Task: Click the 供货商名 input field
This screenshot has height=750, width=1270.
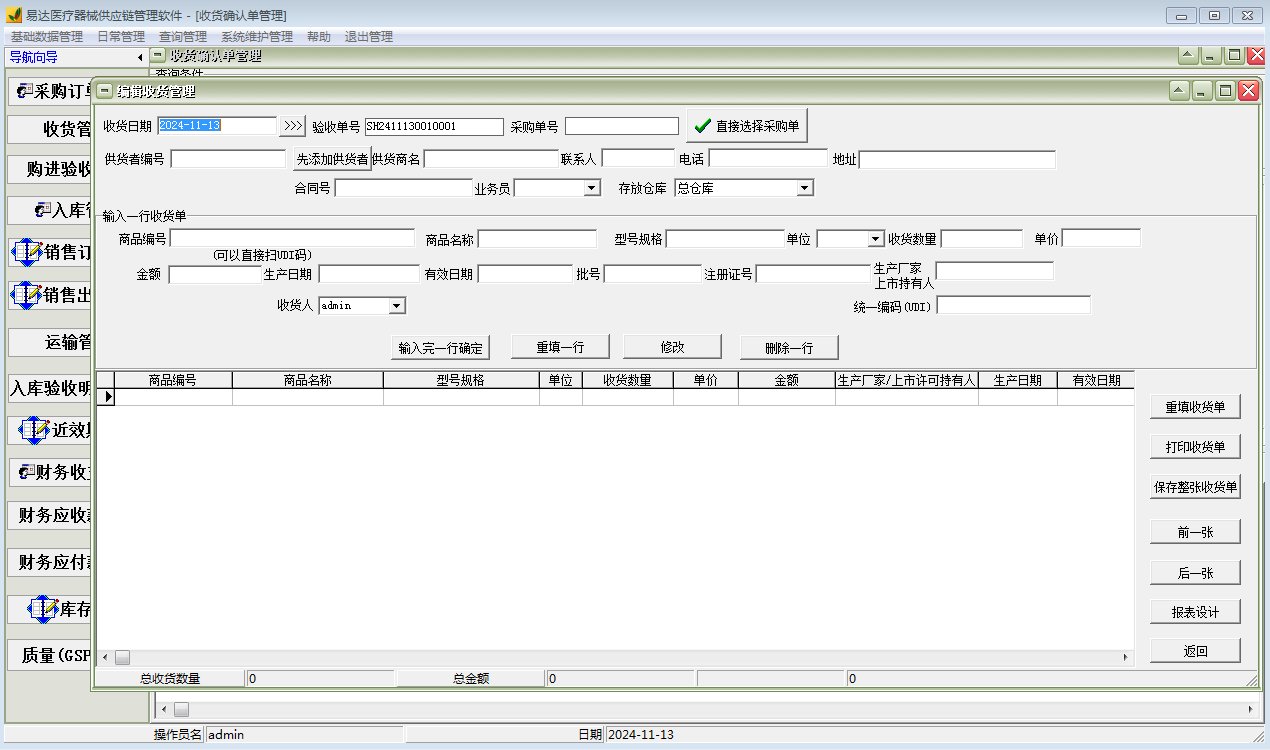Action: pyautogui.click(x=491, y=159)
